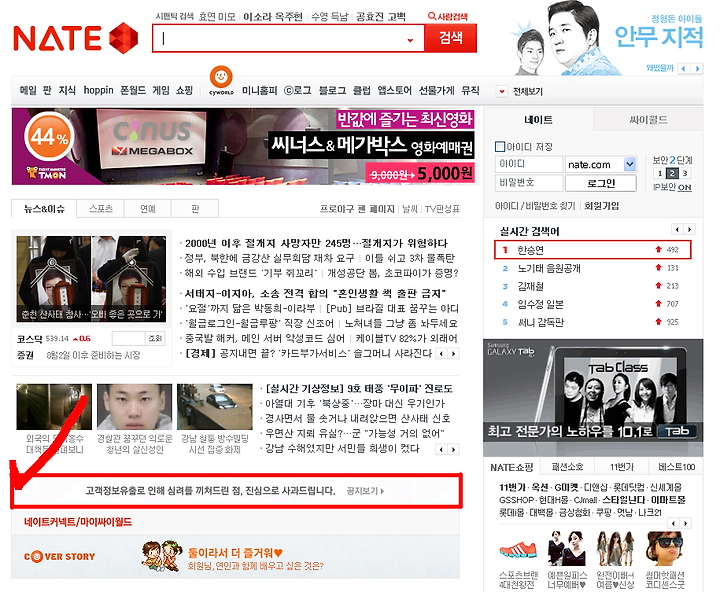Open the 메일 menu item
Screen dimensions: 720x592
tap(28, 90)
